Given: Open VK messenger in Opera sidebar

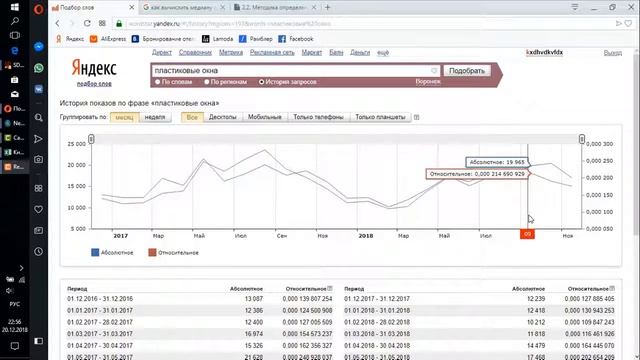Looking at the screenshot, I should (x=39, y=89).
